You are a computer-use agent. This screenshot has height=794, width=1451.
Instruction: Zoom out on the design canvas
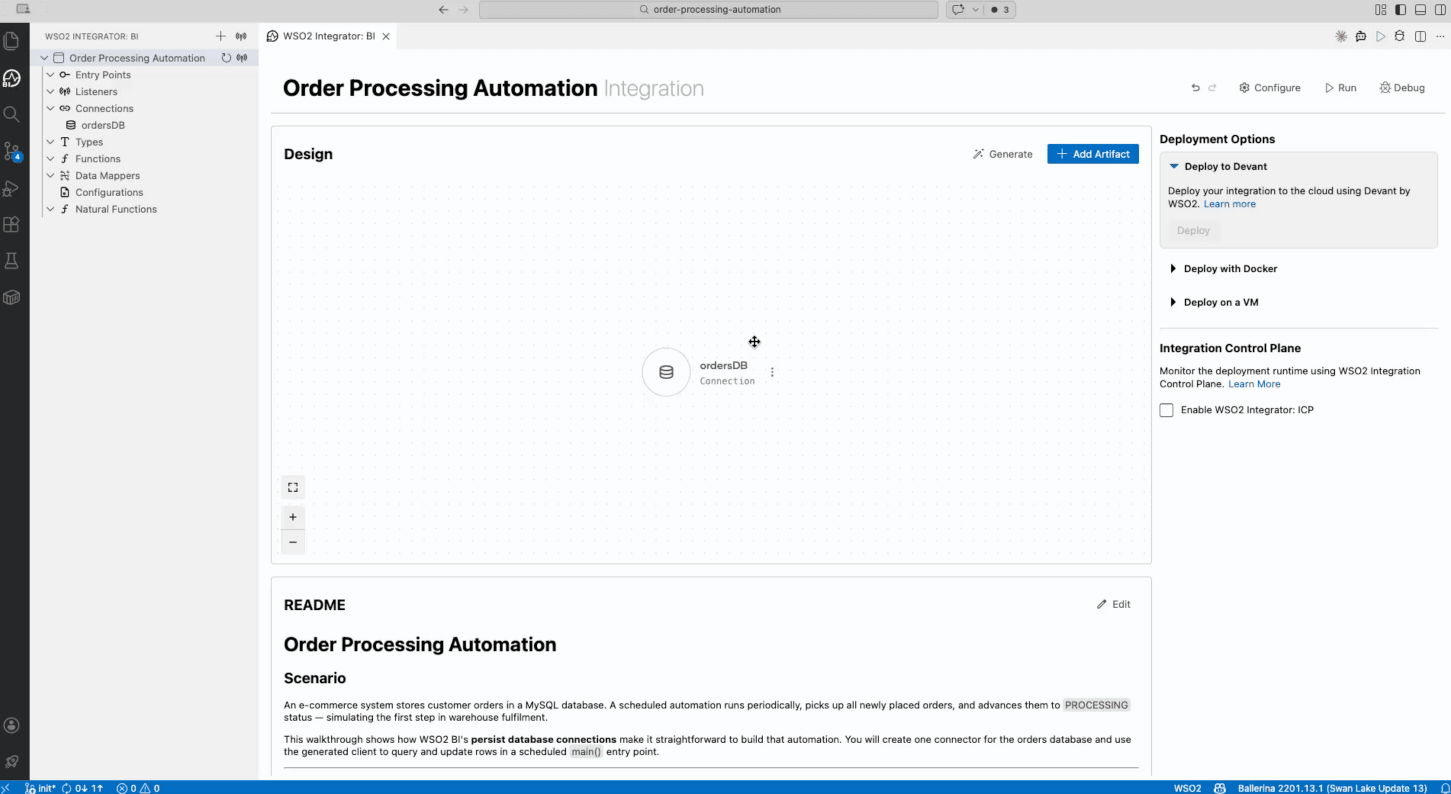pos(293,542)
